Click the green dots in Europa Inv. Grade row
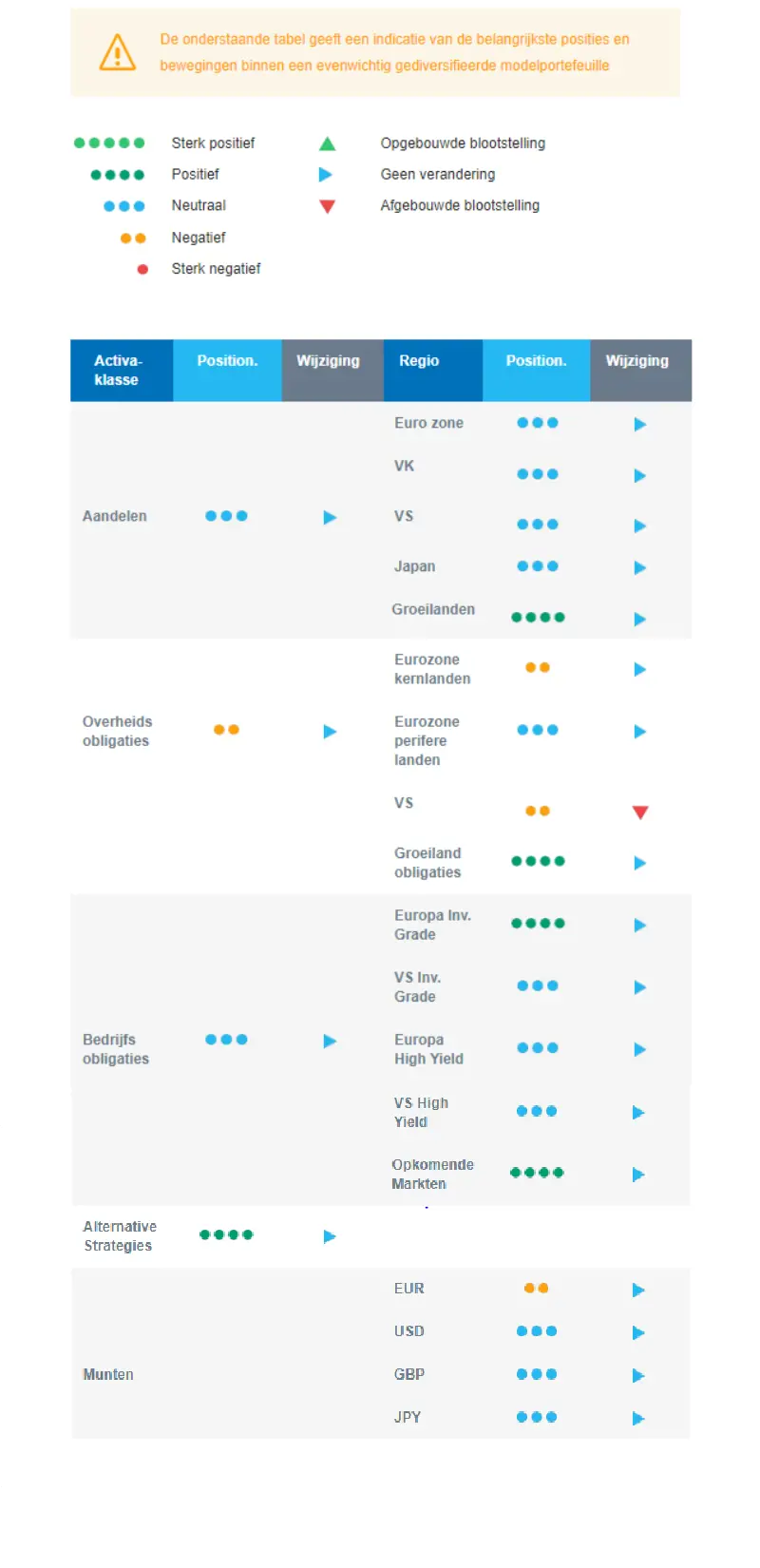The width and height of the screenshot is (760, 1568). point(538,923)
